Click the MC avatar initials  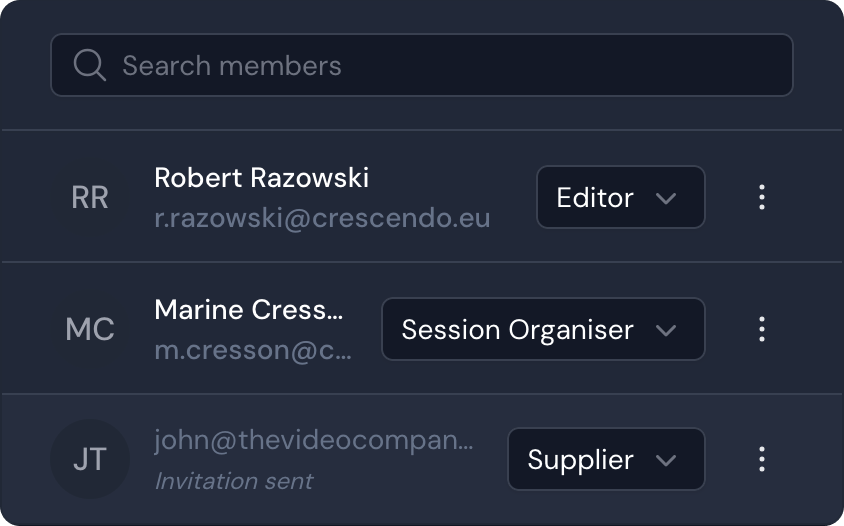pos(90,329)
